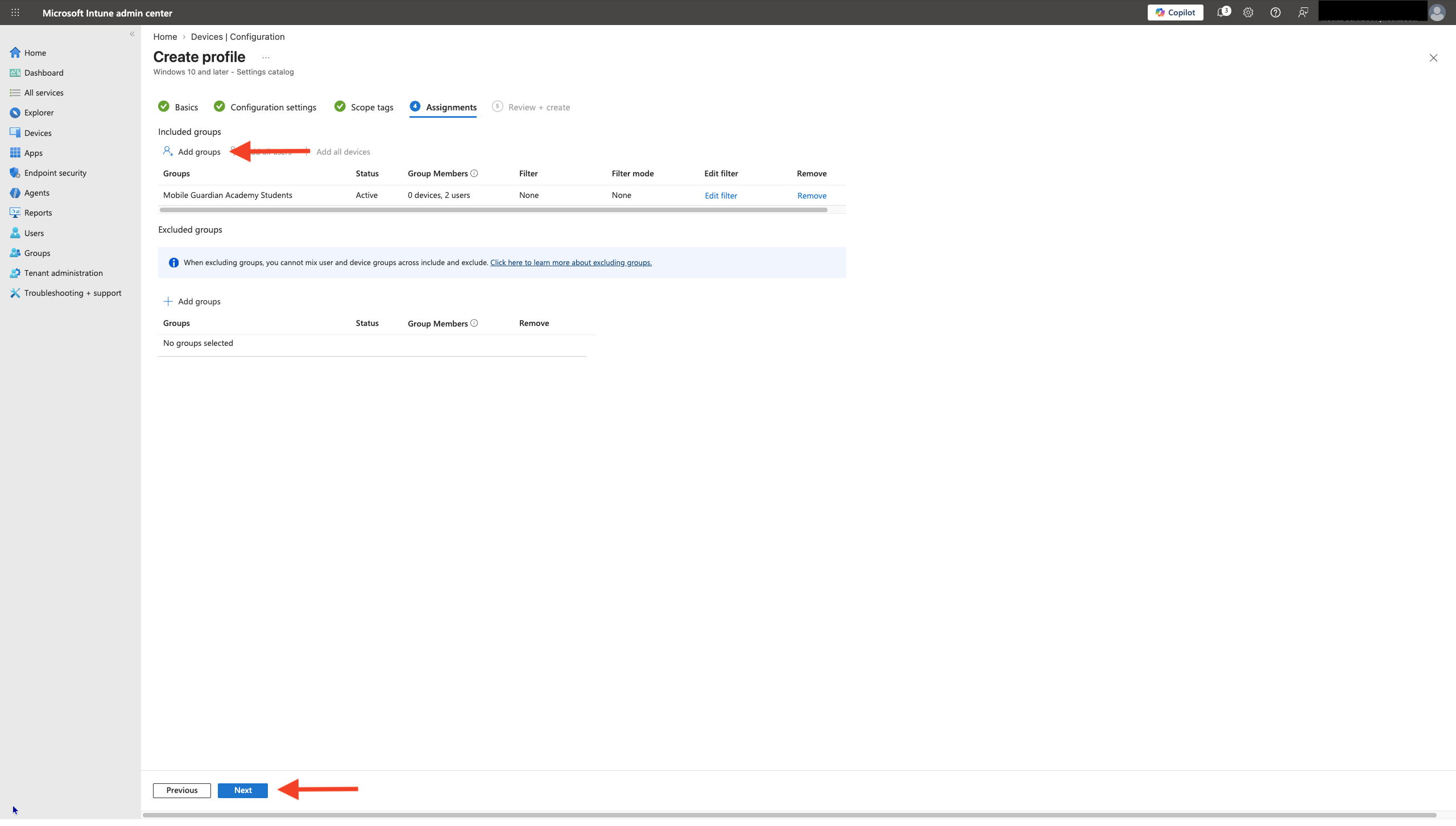This screenshot has height=826, width=1456.
Task: Open Copilot from the top bar
Action: click(x=1175, y=13)
